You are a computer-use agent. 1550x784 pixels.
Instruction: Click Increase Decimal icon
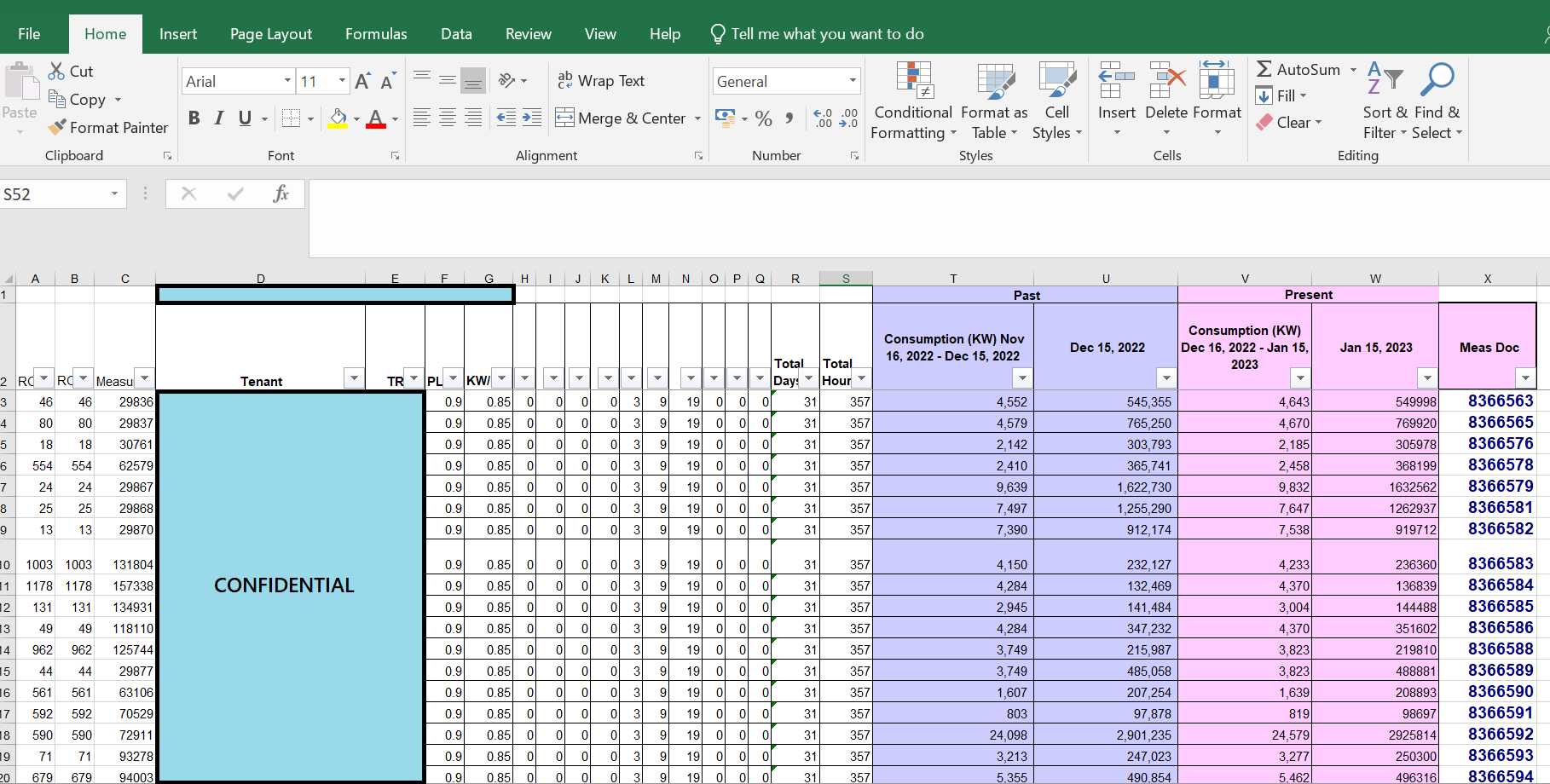click(823, 118)
